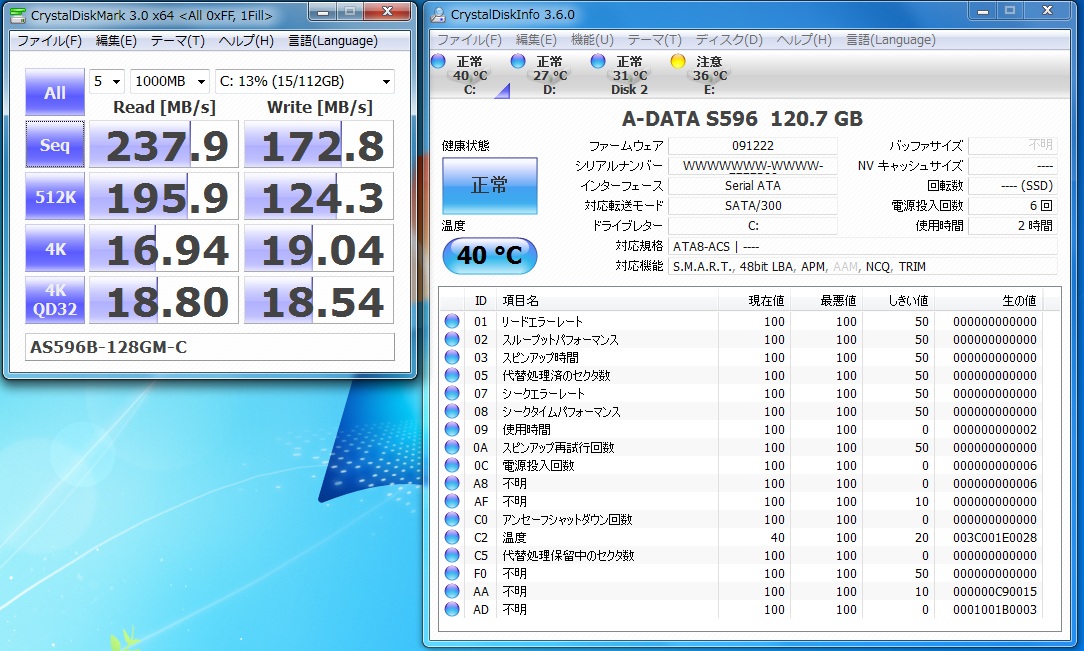Open 言語(Language) menu in CrystalDiskInfo

tap(890, 40)
